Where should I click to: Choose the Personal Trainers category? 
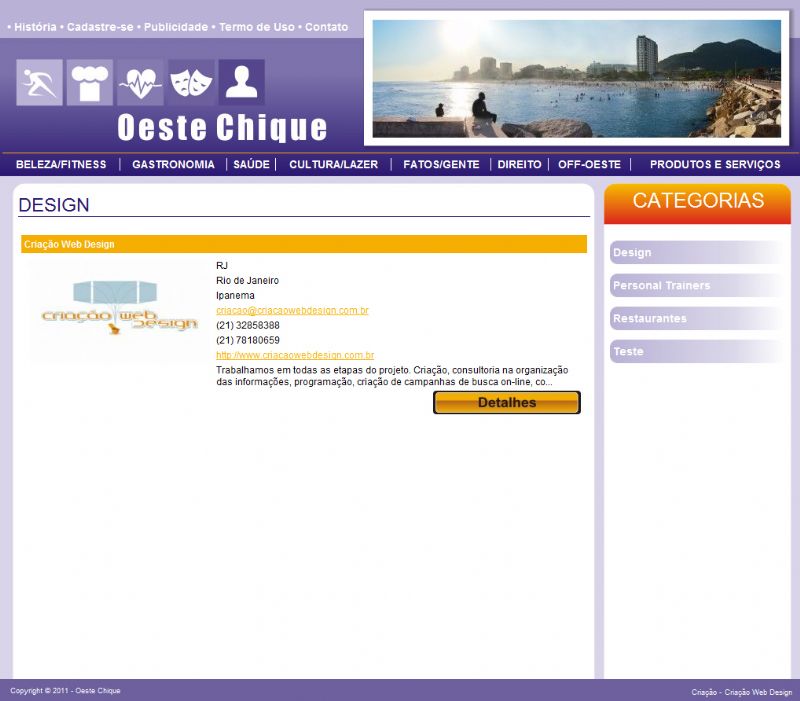pyautogui.click(x=697, y=286)
